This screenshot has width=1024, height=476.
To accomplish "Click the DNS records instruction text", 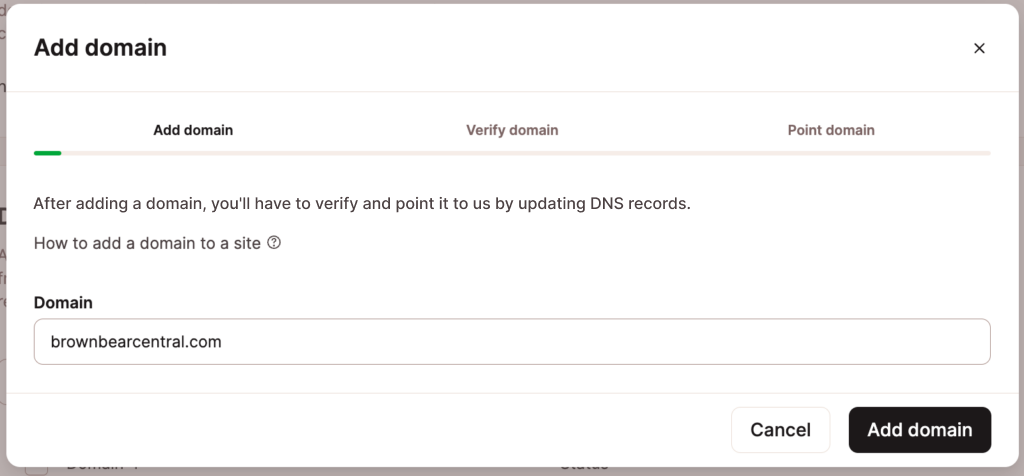I will 362,204.
